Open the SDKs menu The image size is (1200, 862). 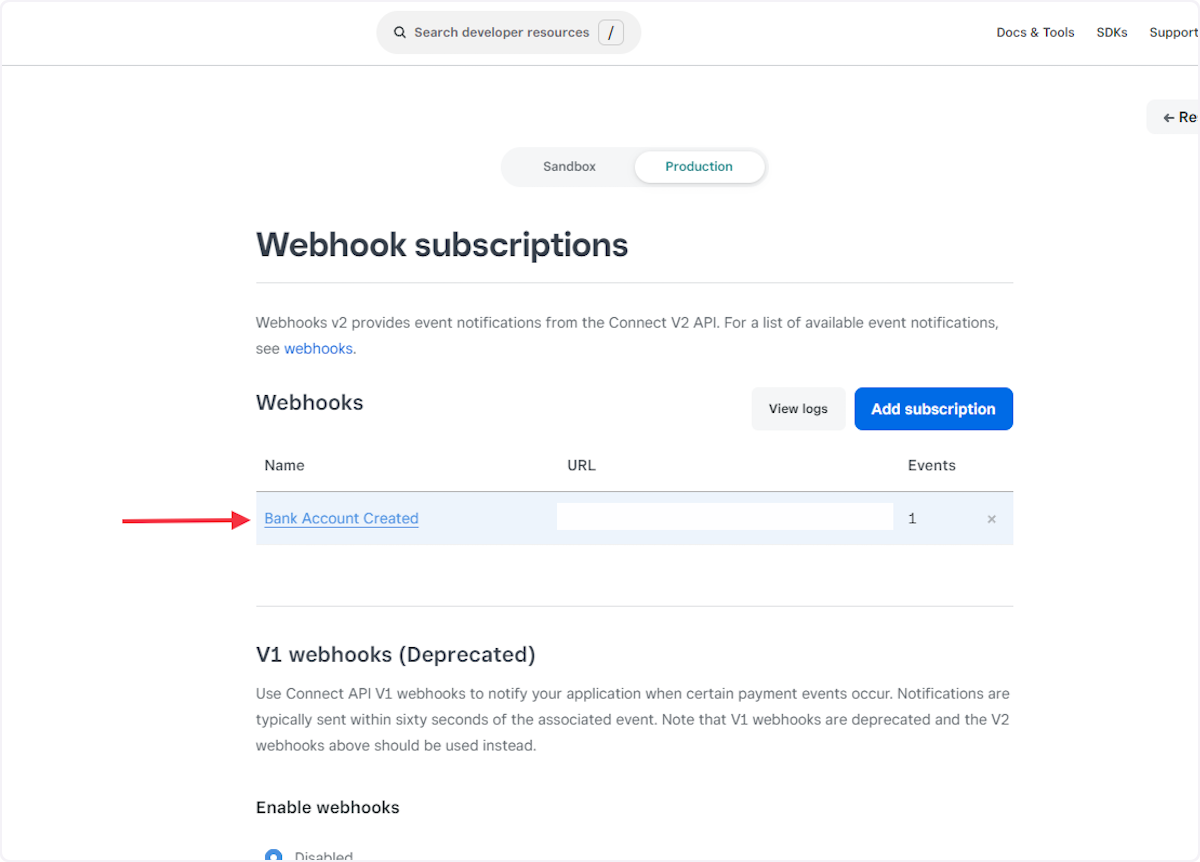click(1112, 32)
